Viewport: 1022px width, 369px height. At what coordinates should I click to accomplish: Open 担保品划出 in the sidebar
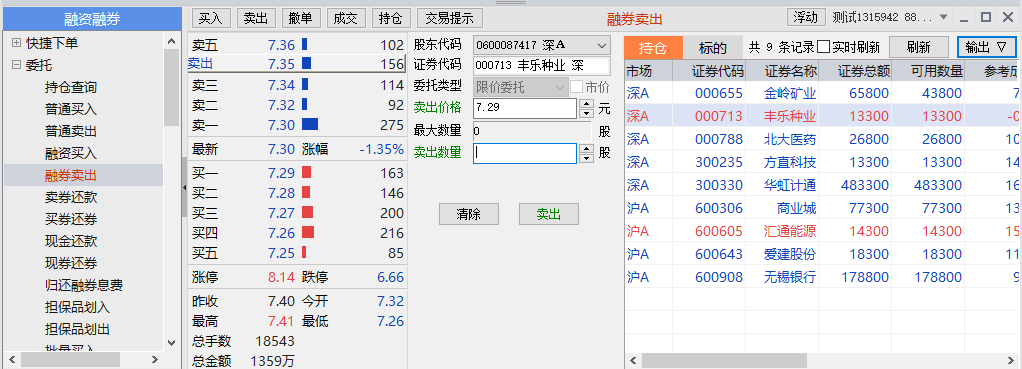pos(78,329)
